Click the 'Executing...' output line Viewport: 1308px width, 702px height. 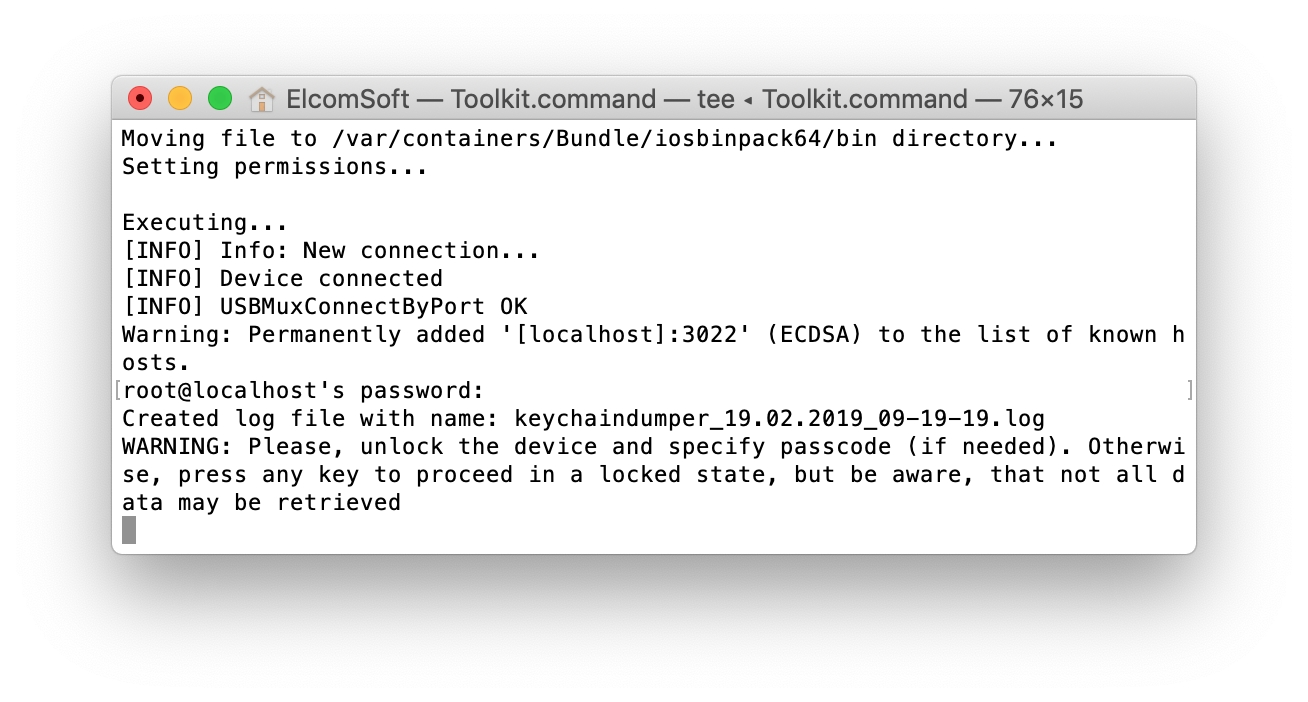click(205, 223)
